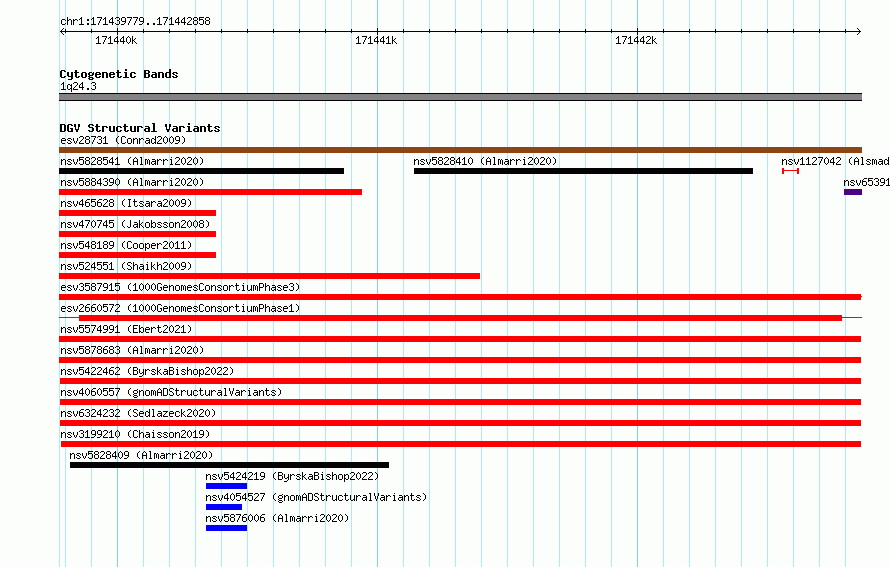Click the red nsv4060557 feature bar
This screenshot has width=890, height=567.
[460, 402]
